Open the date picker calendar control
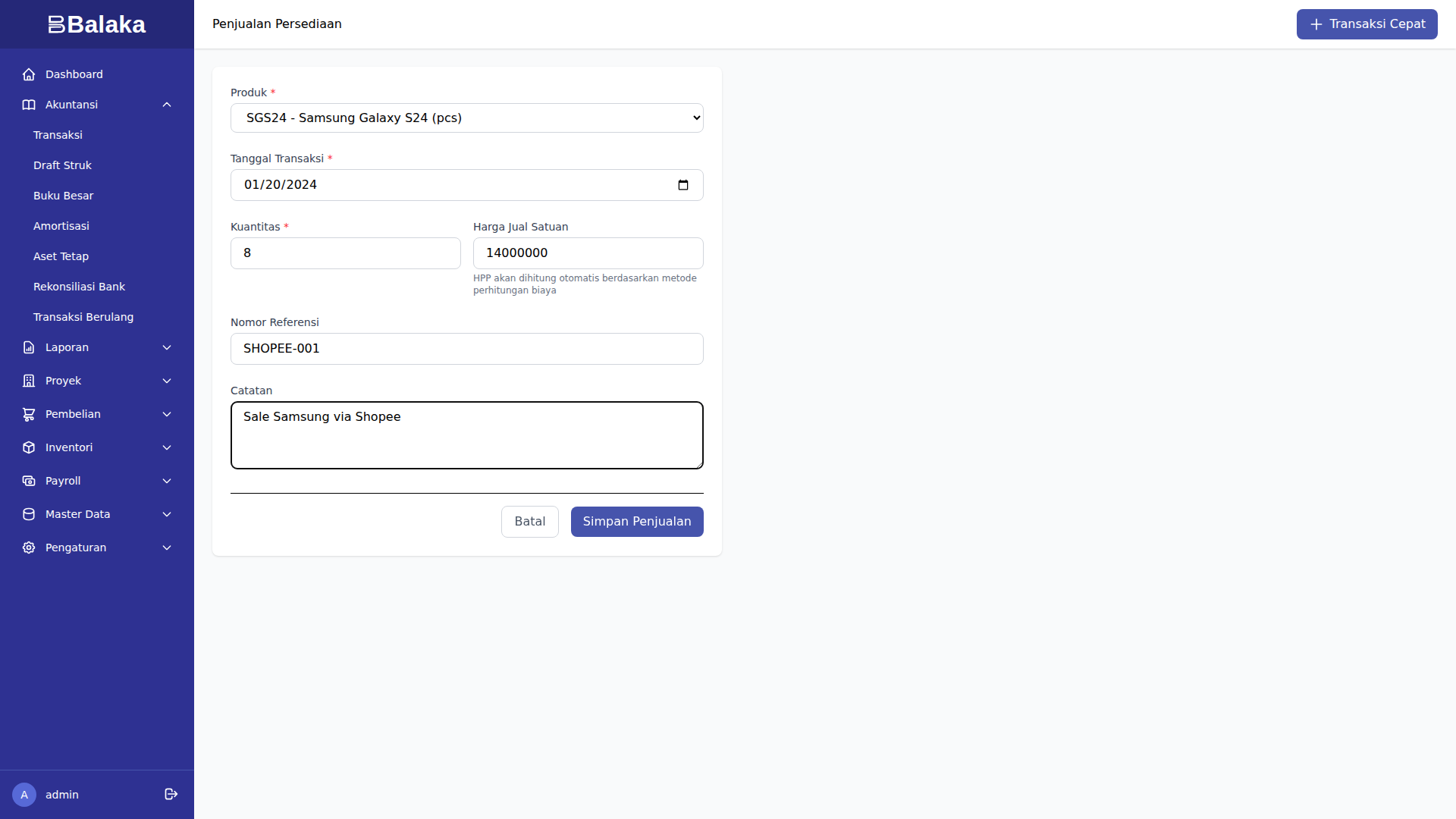 coord(683,185)
